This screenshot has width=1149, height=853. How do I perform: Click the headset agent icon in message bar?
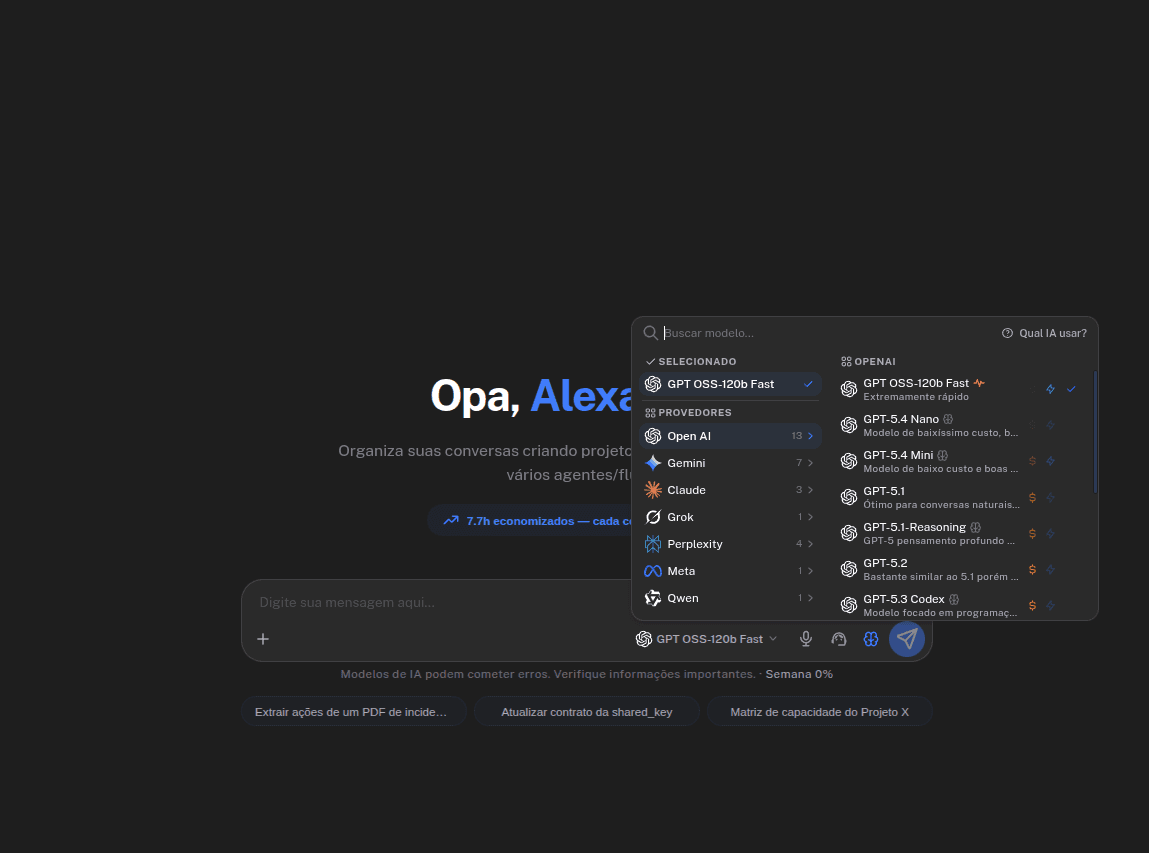tap(838, 639)
